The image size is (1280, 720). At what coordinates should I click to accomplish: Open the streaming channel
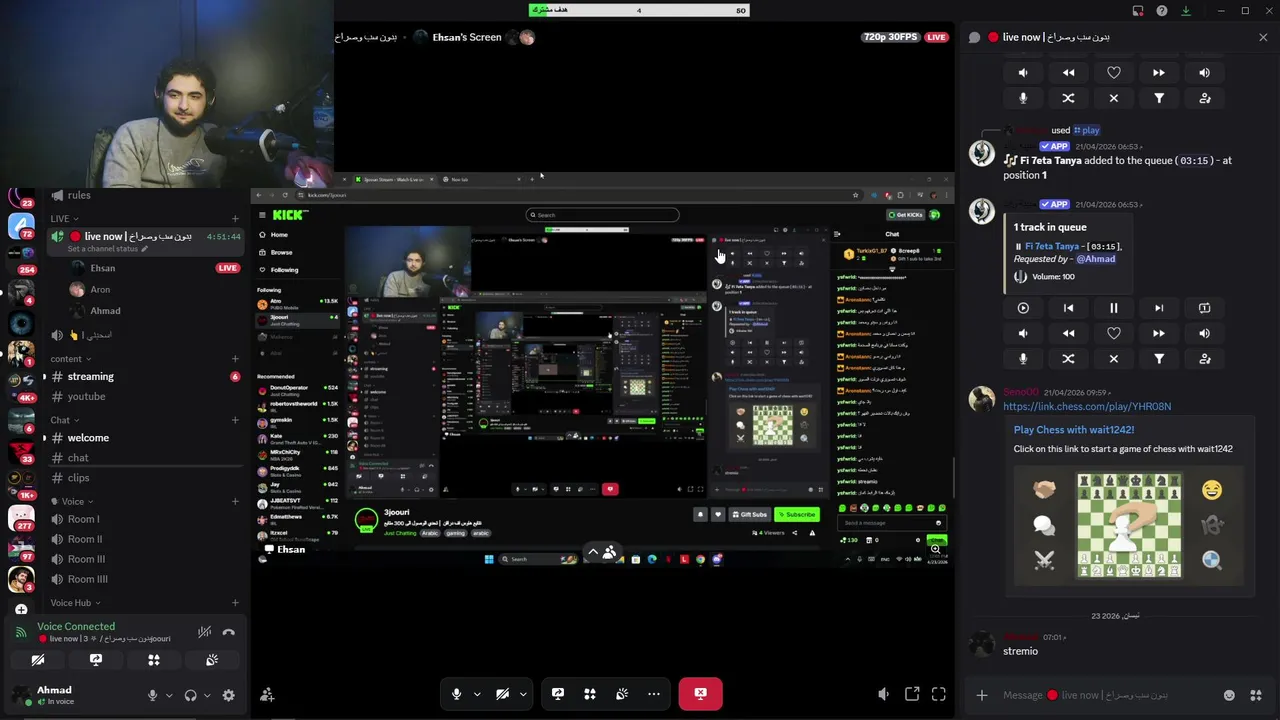pyautogui.click(x=144, y=377)
